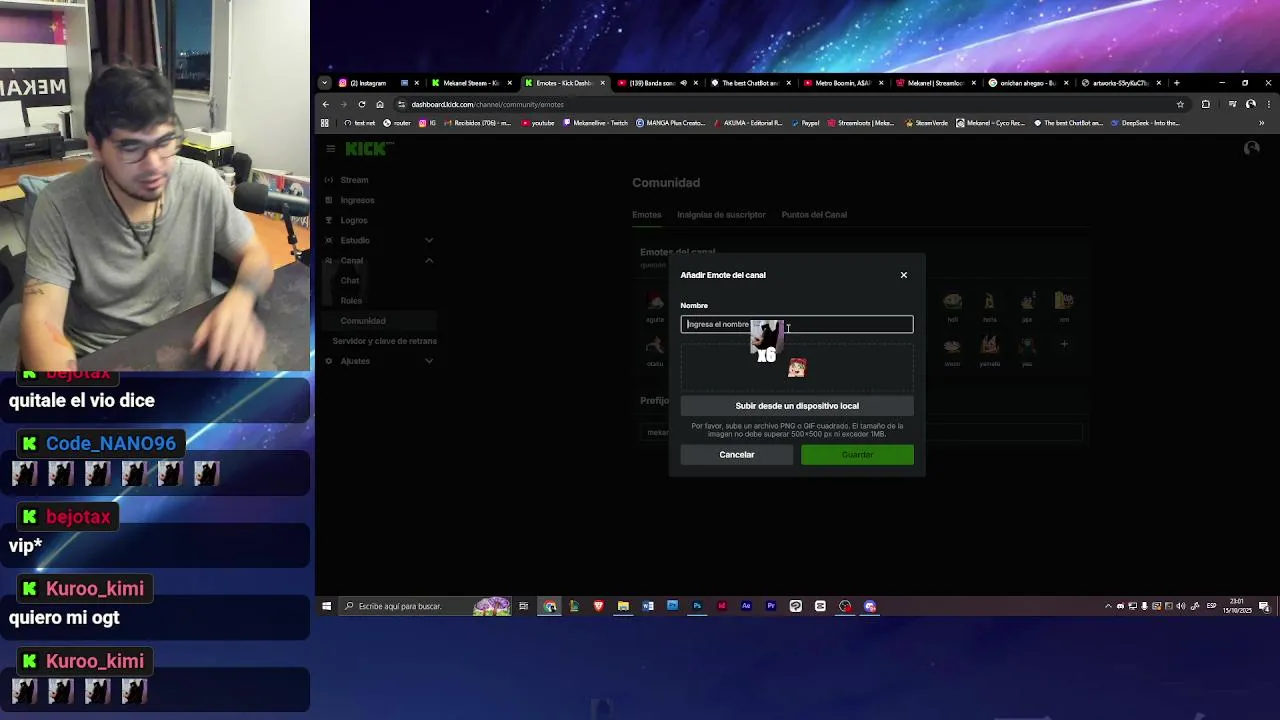Open the Paypal bookmark
This screenshot has width=1280, height=720.
coord(805,123)
